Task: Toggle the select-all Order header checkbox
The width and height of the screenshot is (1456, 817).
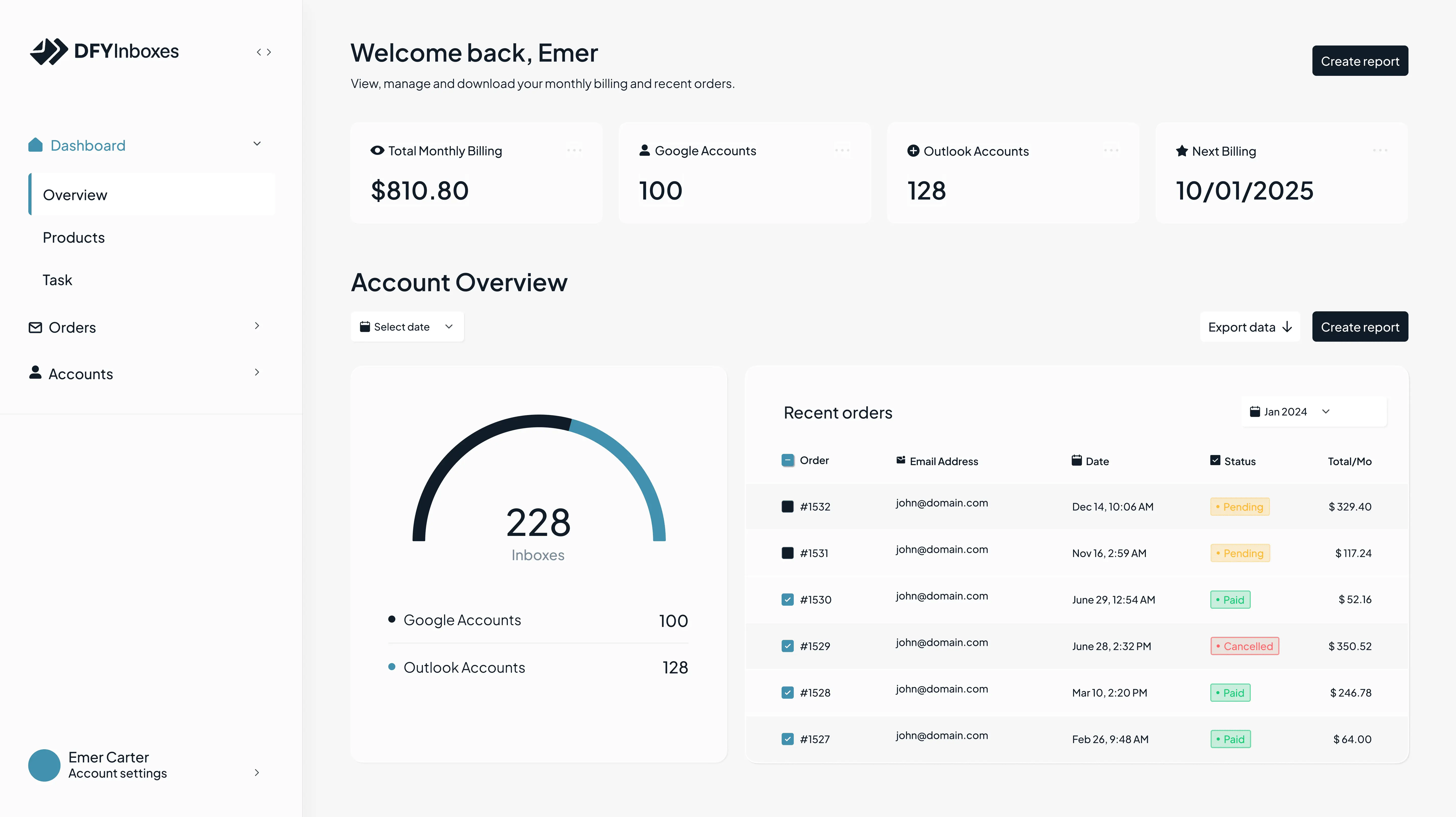Action: (787, 460)
